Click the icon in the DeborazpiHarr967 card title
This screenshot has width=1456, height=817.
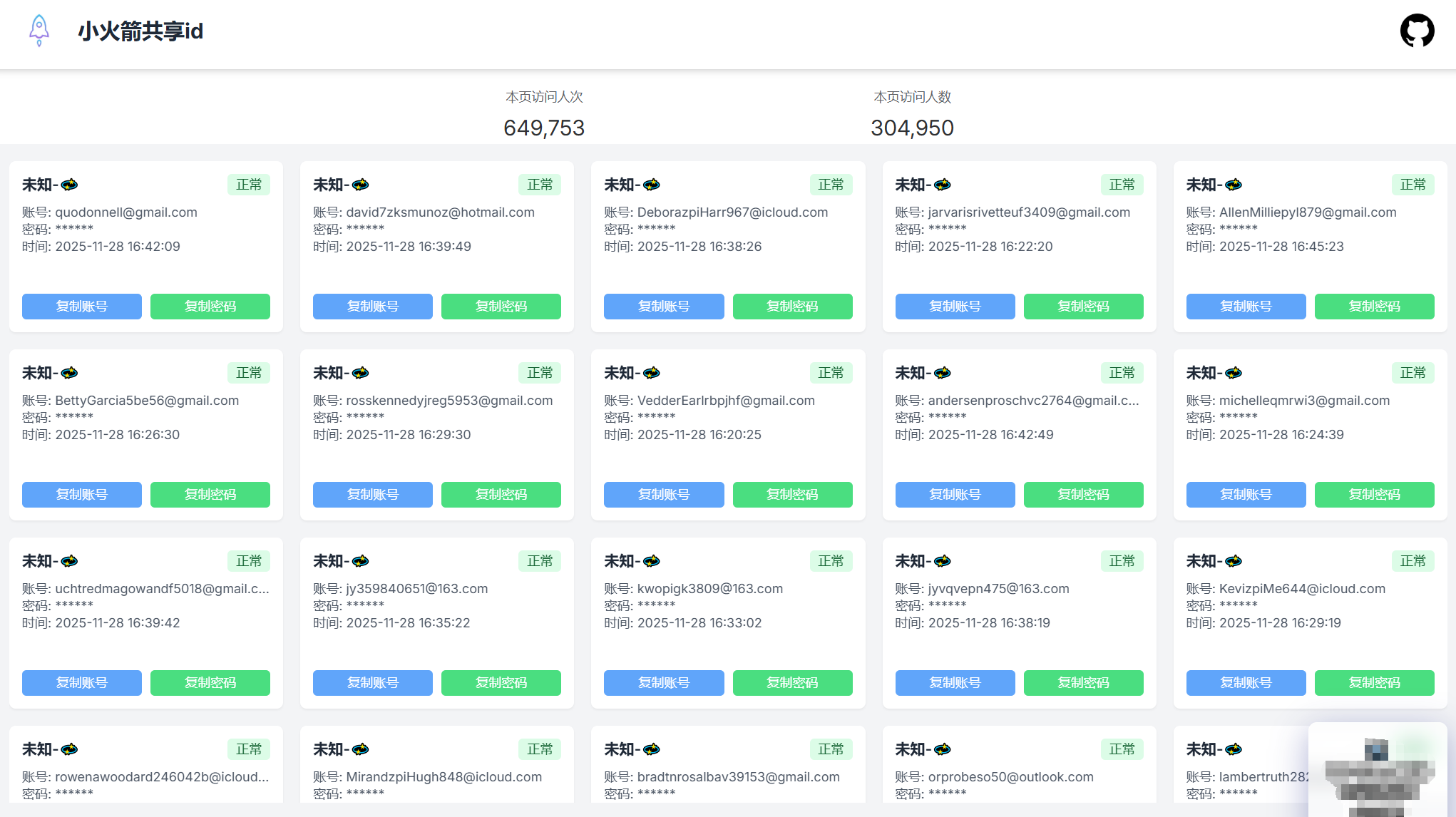(651, 185)
